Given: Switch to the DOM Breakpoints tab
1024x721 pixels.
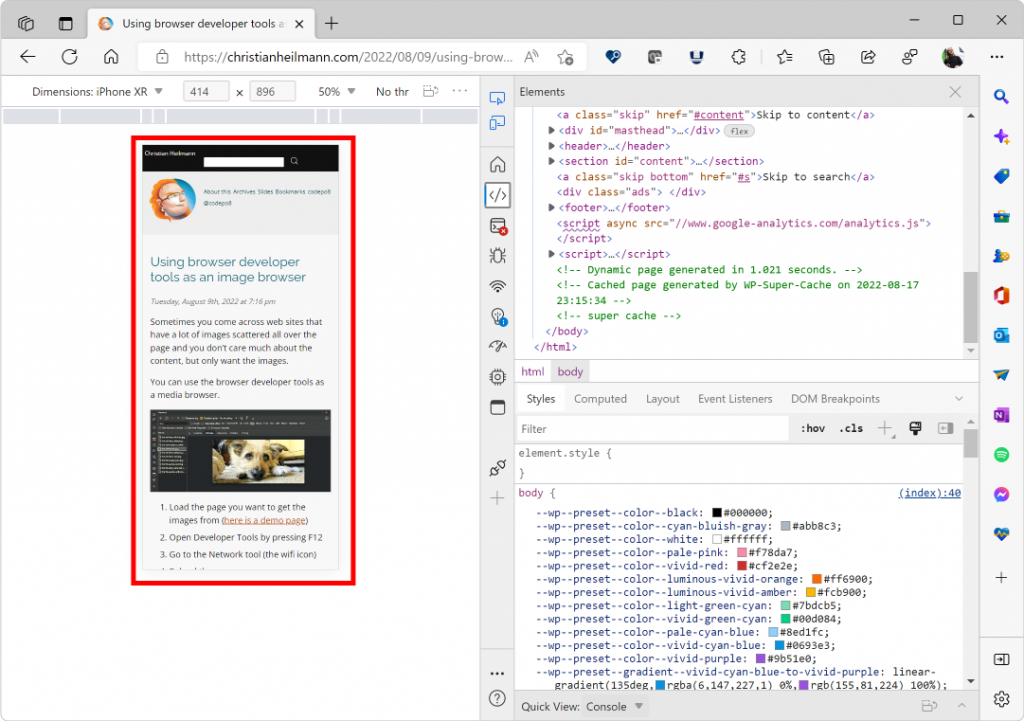Looking at the screenshot, I should coord(835,399).
